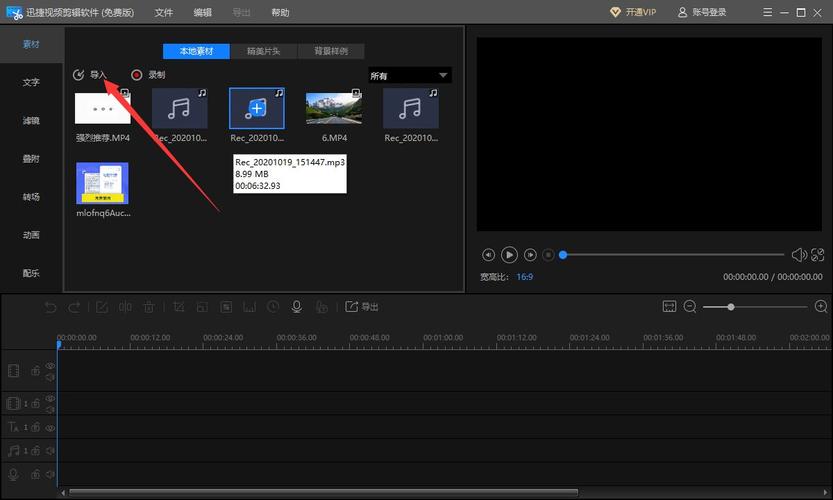The height and width of the screenshot is (500, 833).
Task: Click the timeline zoom level slider
Action: pyautogui.click(x=755, y=307)
